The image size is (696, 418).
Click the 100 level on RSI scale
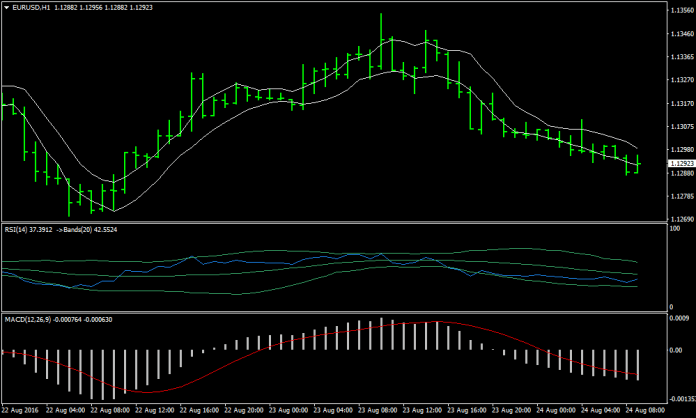click(674, 228)
